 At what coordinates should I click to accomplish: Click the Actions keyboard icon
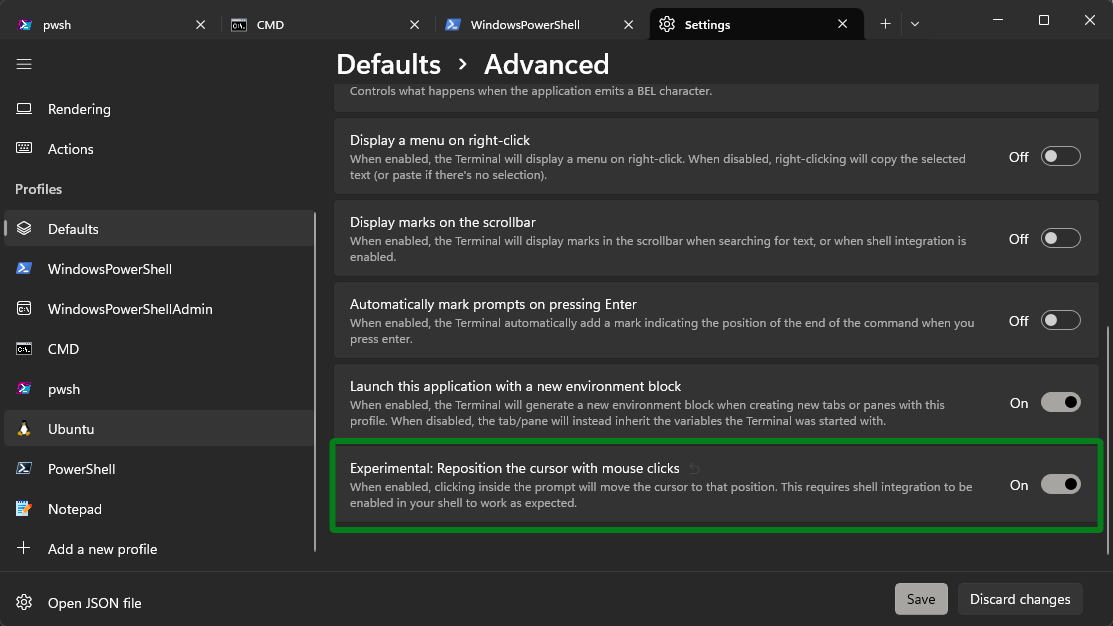pos(24,148)
